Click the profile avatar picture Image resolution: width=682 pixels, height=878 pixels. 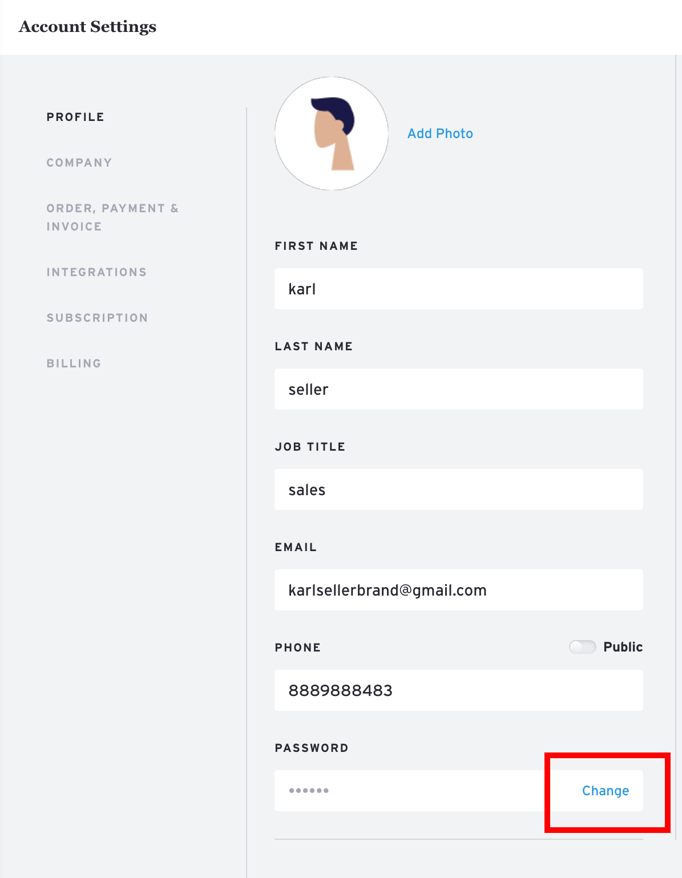pyautogui.click(x=331, y=134)
